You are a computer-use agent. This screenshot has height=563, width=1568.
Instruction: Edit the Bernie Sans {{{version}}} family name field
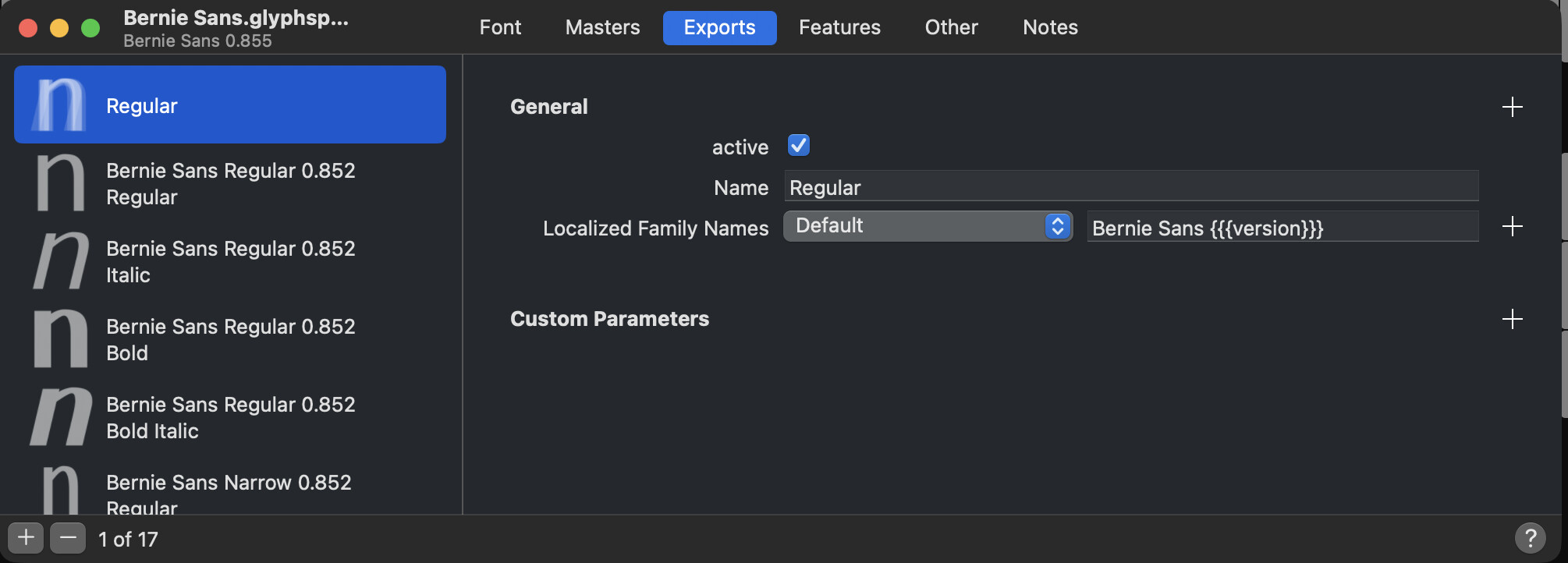pyautogui.click(x=1282, y=228)
